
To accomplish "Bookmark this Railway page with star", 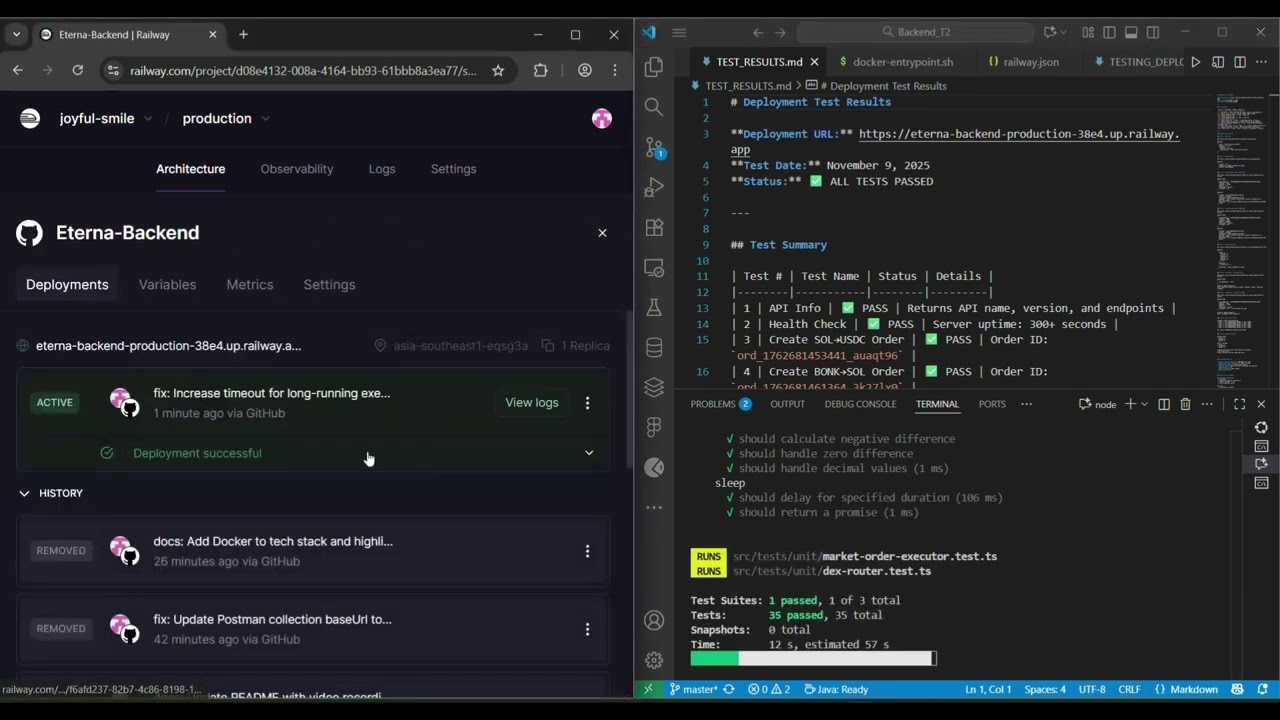I will tap(498, 70).
